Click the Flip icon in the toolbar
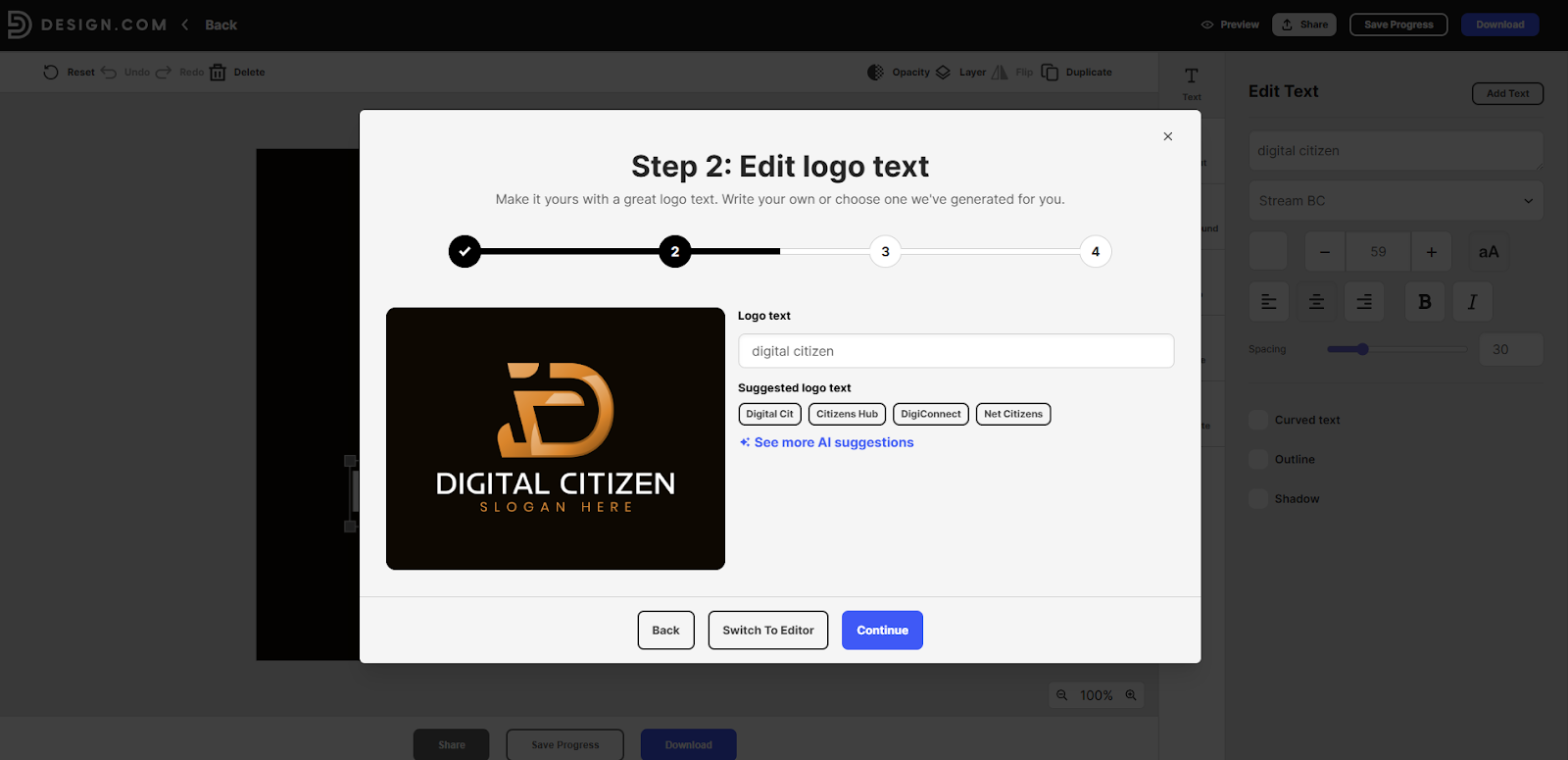 [x=1000, y=73]
